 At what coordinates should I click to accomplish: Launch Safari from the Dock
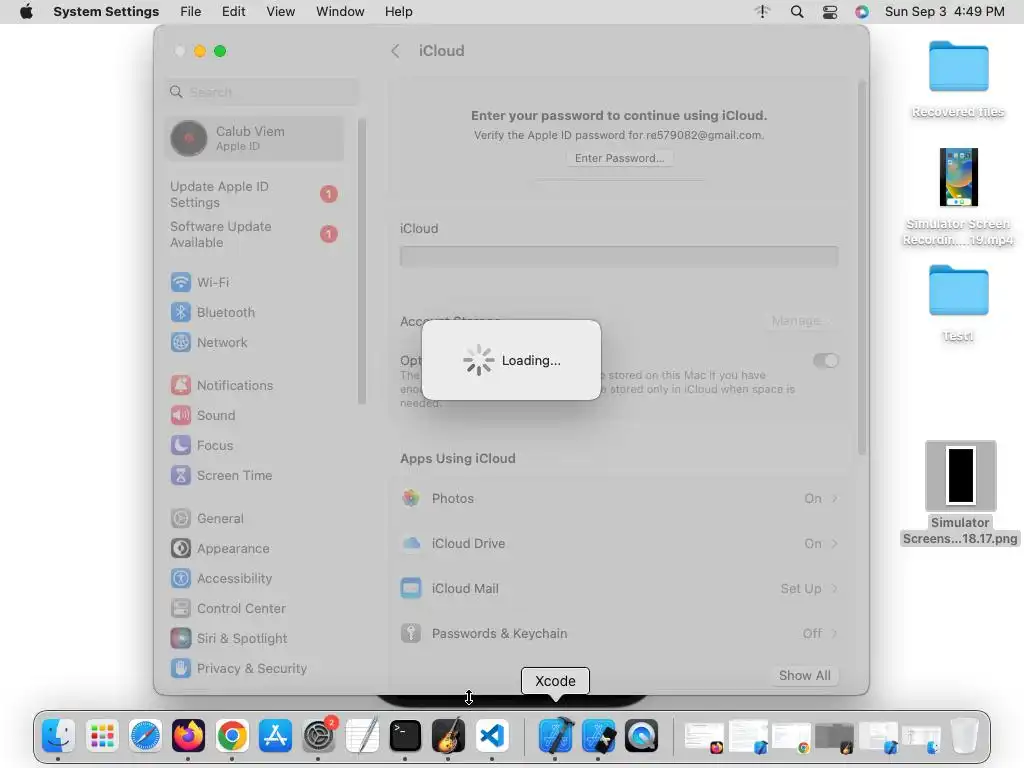coord(145,735)
